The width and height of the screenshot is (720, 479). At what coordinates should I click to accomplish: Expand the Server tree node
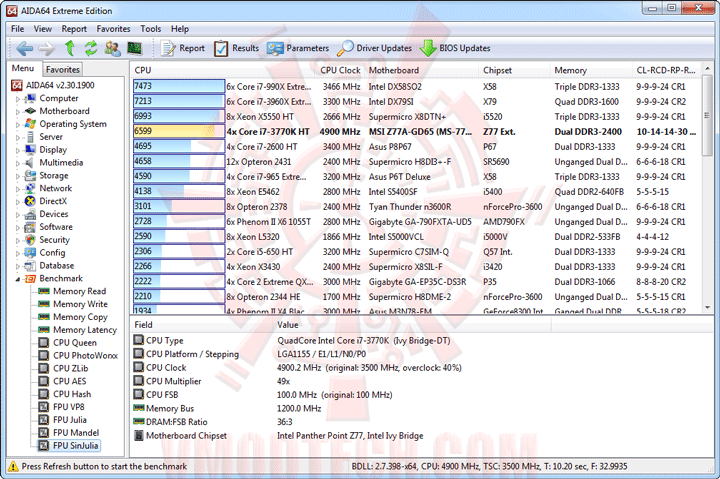(x=18, y=137)
